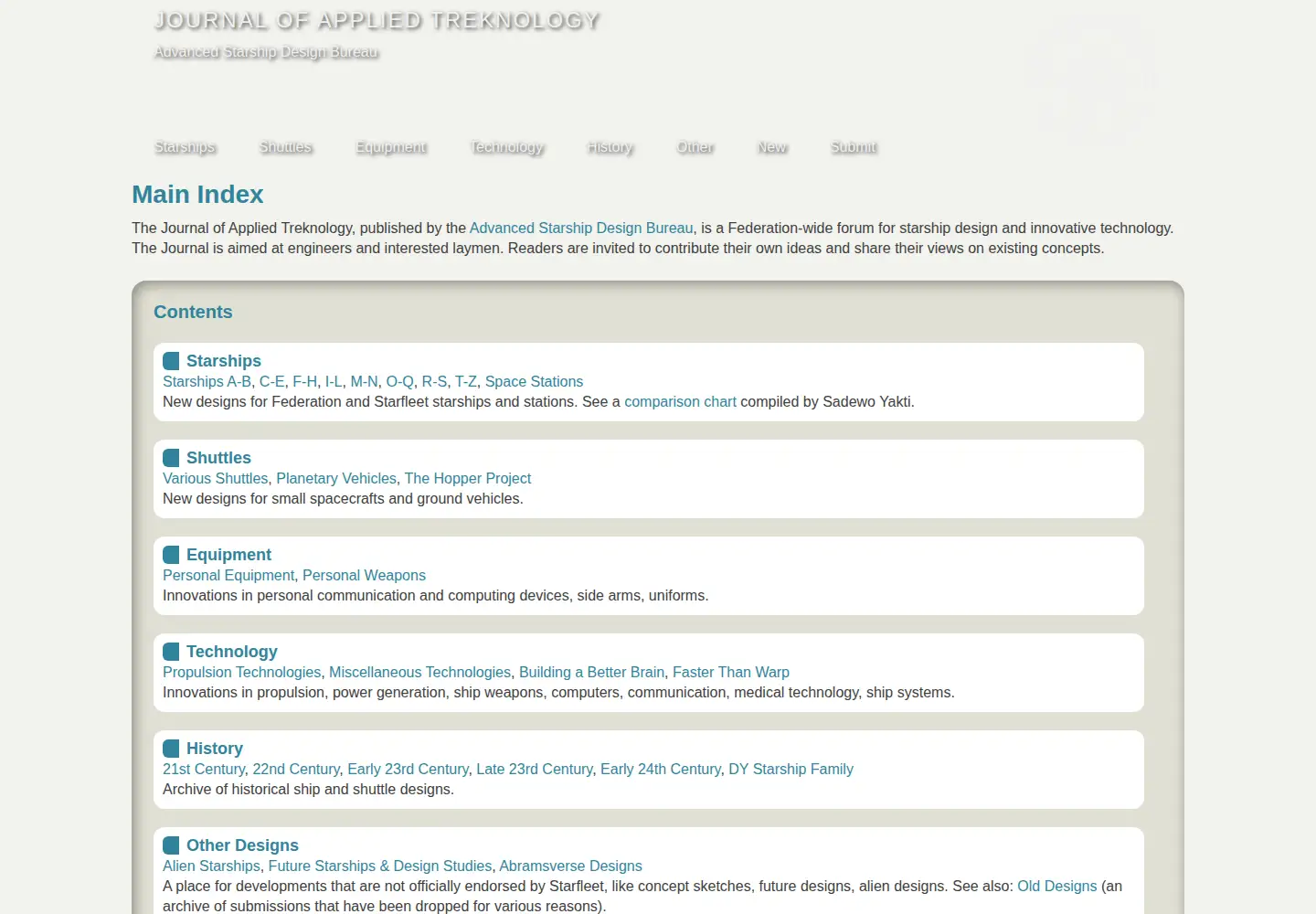Follow the Old Designs archive link

1056,886
